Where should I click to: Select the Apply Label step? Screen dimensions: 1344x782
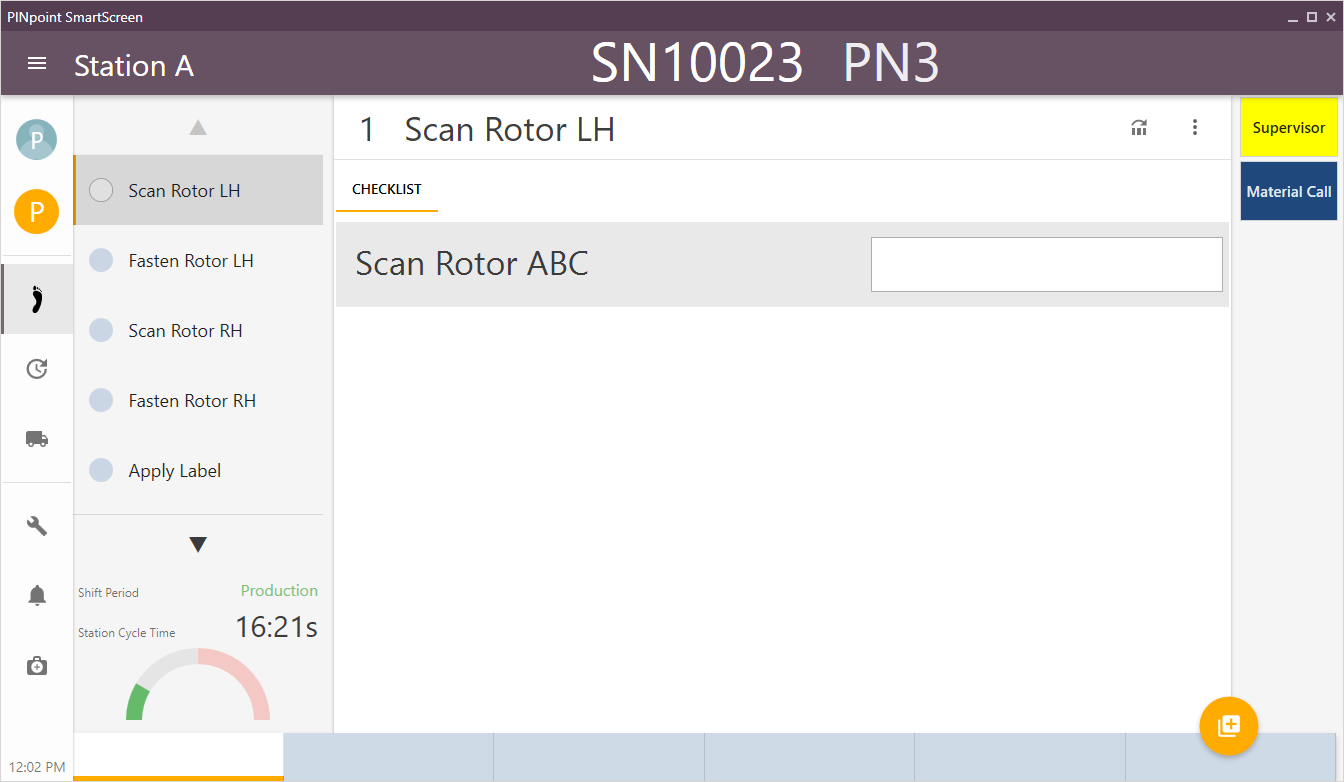(x=198, y=470)
